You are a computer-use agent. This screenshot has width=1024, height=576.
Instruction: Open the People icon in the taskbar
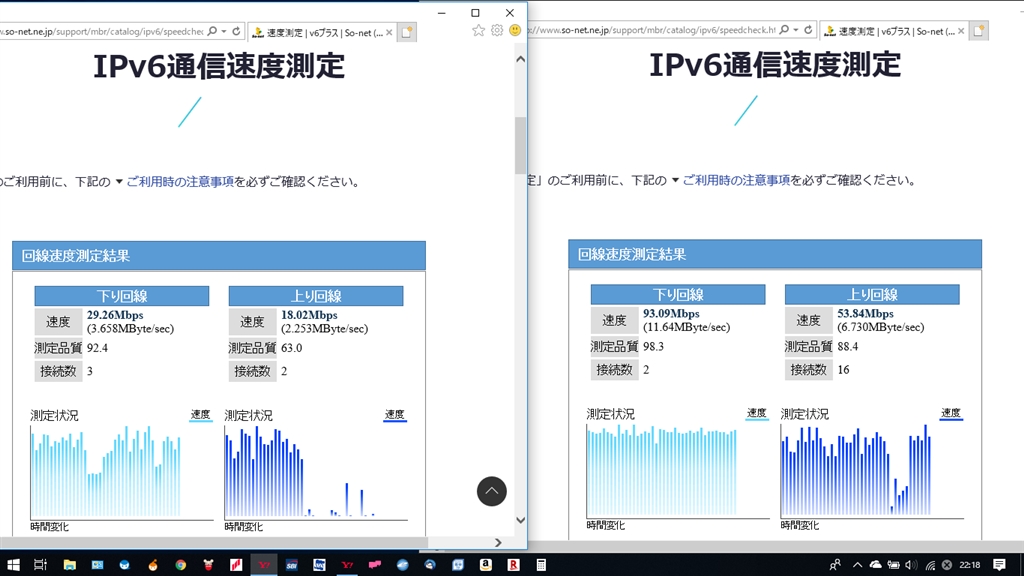coord(835,565)
